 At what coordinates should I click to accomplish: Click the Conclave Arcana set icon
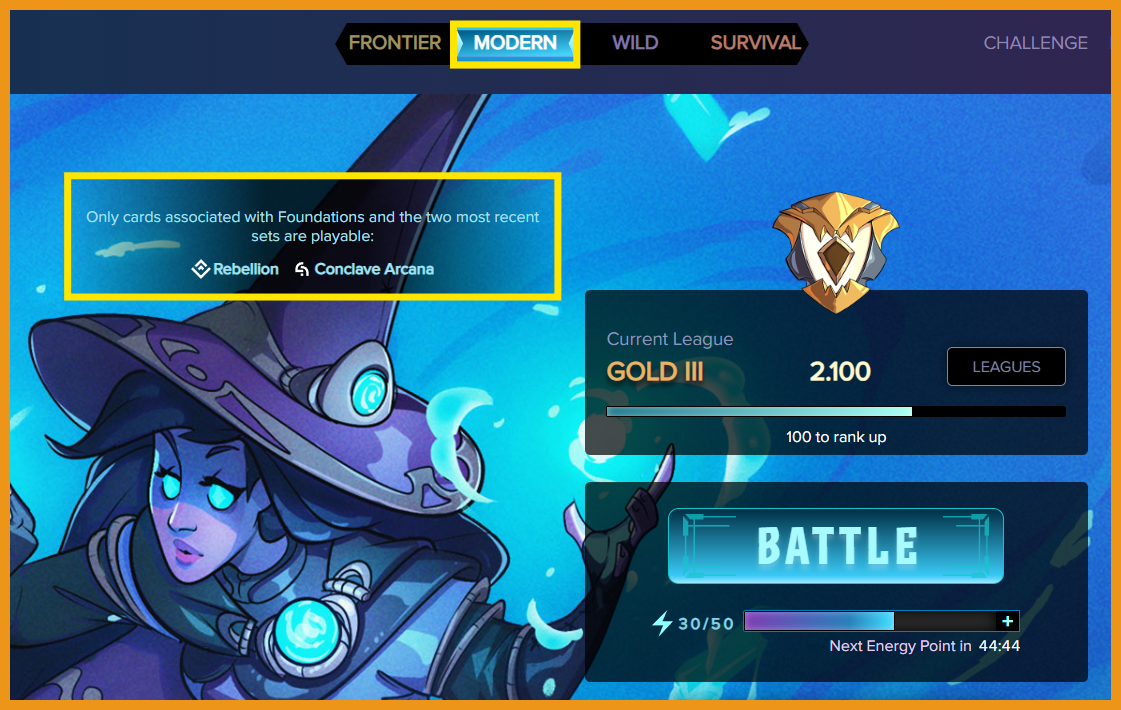pos(302,269)
